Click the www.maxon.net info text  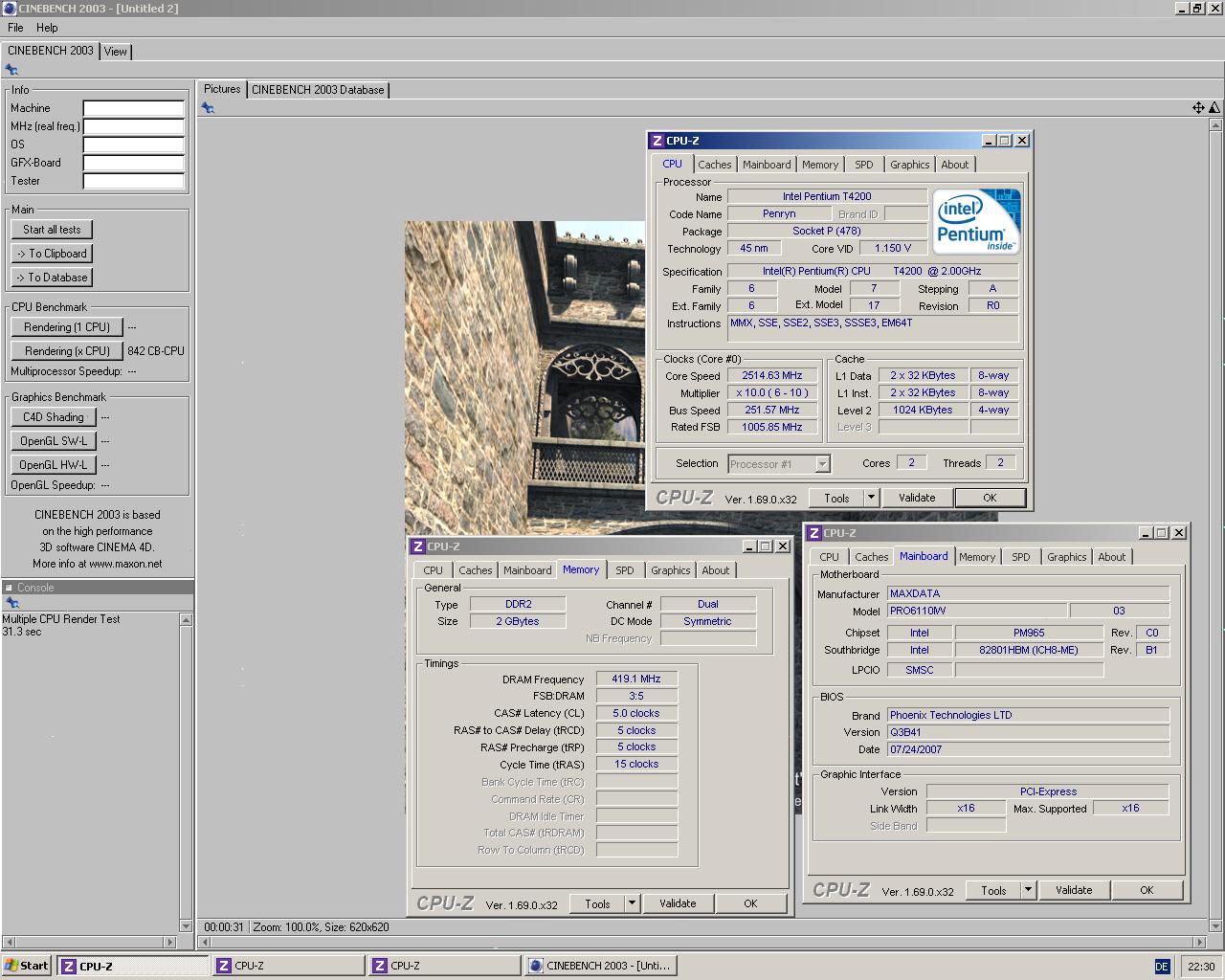click(125, 564)
